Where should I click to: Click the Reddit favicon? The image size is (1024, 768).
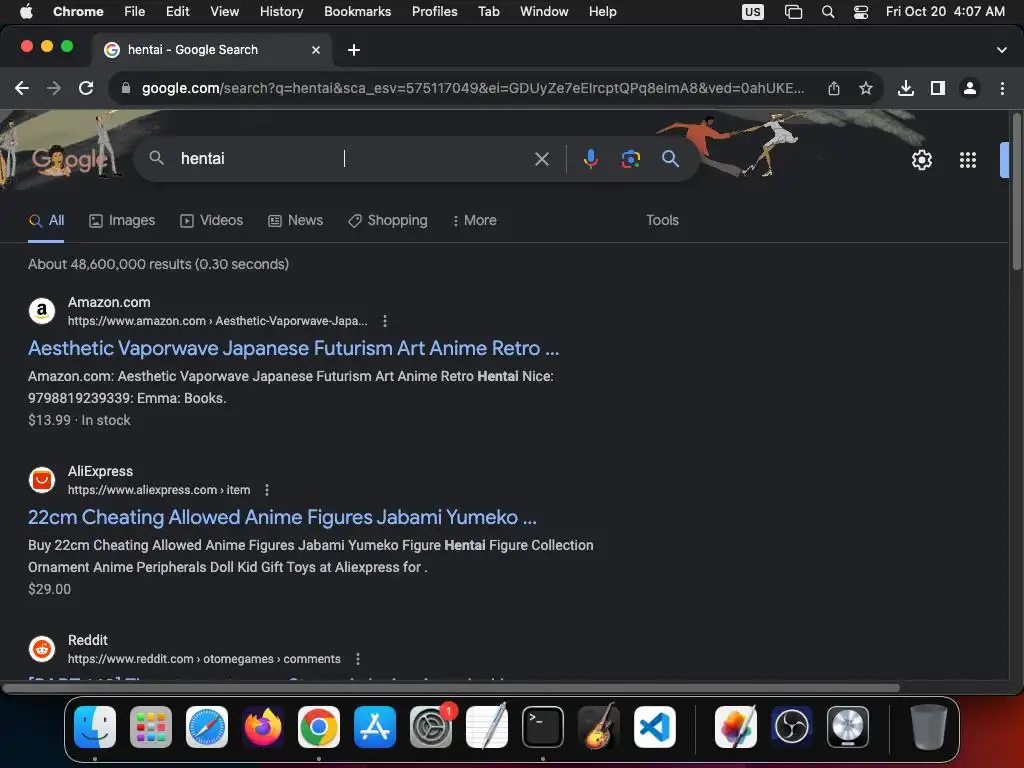(42, 649)
